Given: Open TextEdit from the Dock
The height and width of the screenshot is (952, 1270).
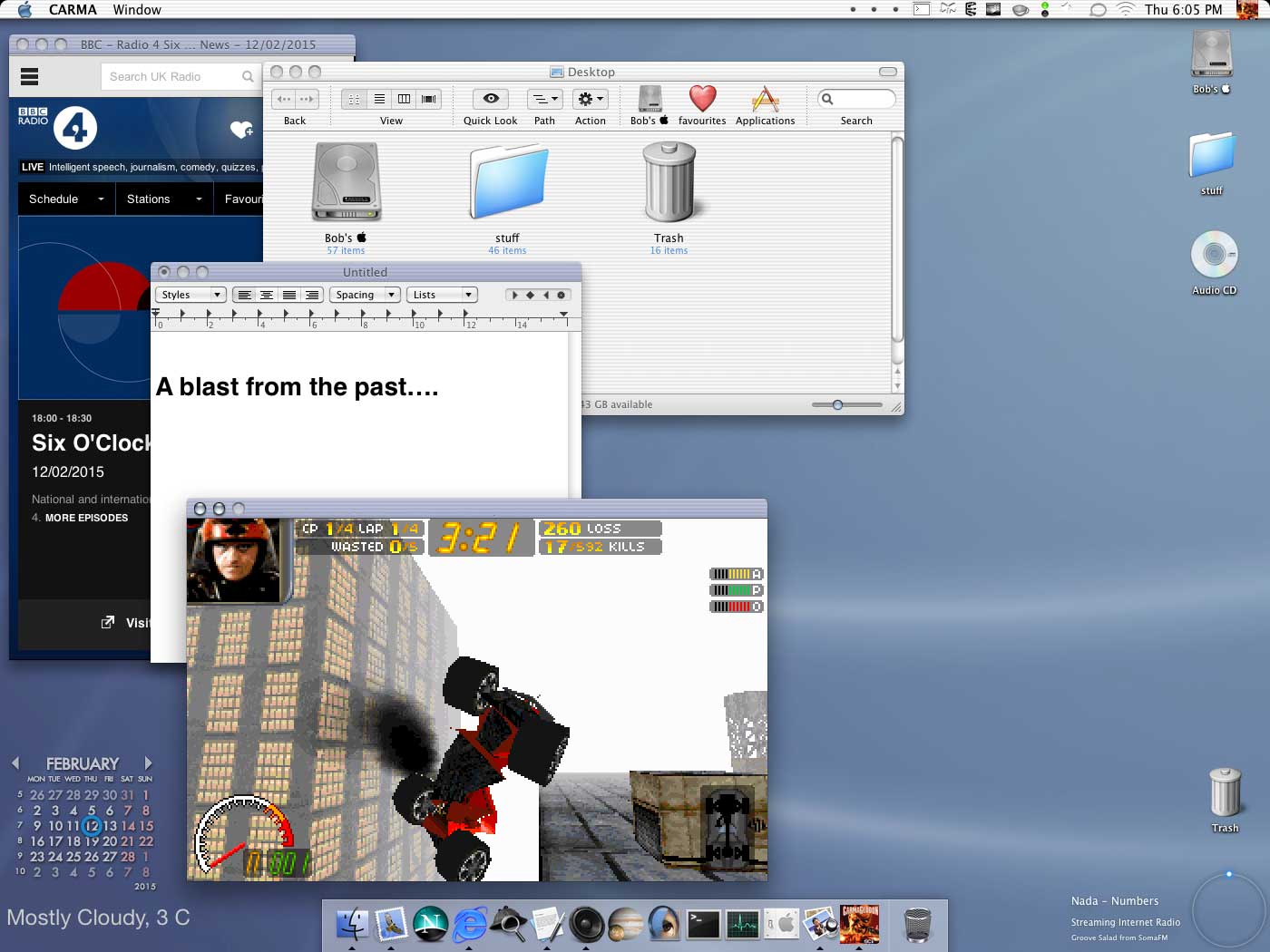Looking at the screenshot, I should tap(547, 924).
